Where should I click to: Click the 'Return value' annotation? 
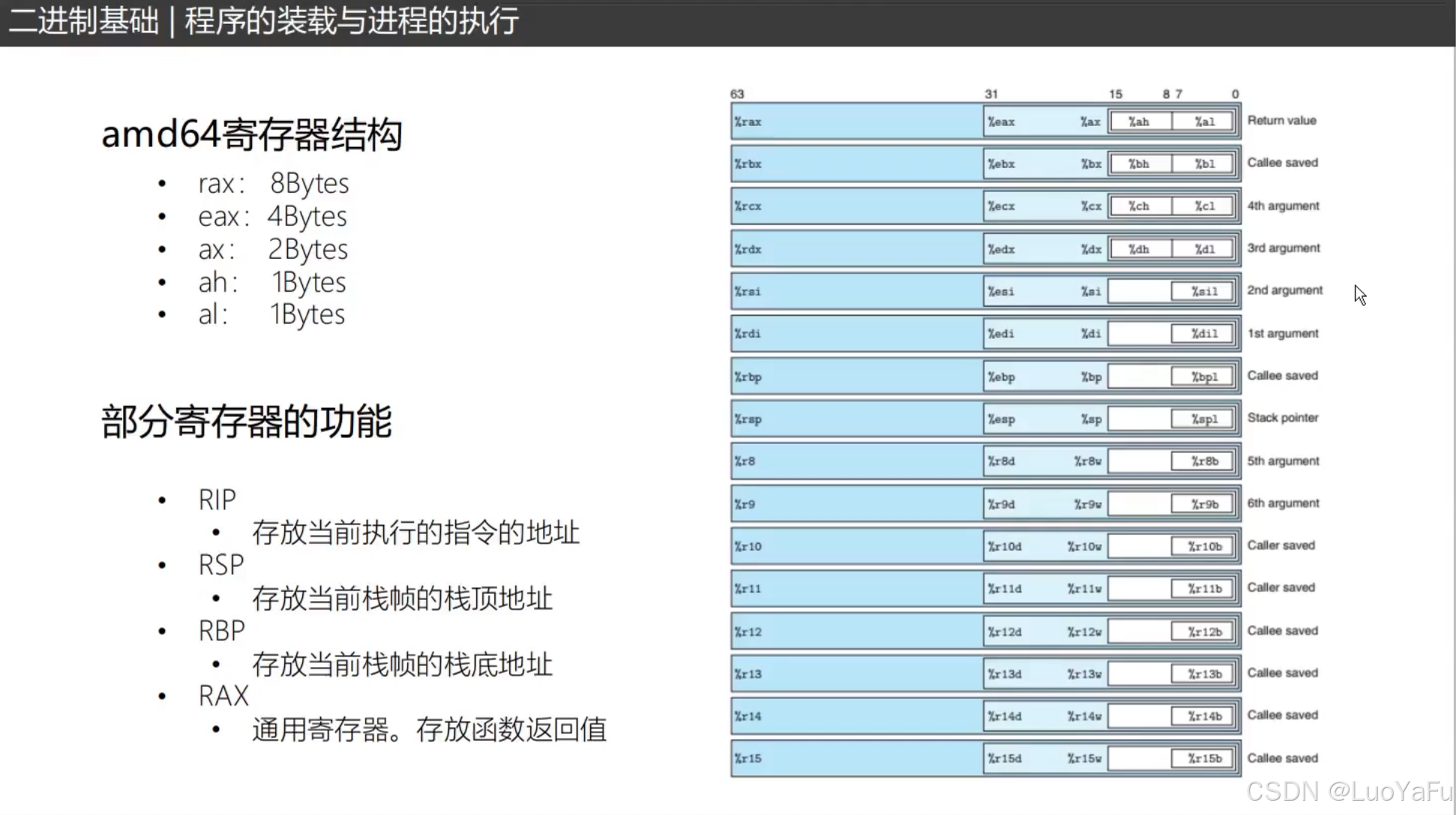[1282, 120]
